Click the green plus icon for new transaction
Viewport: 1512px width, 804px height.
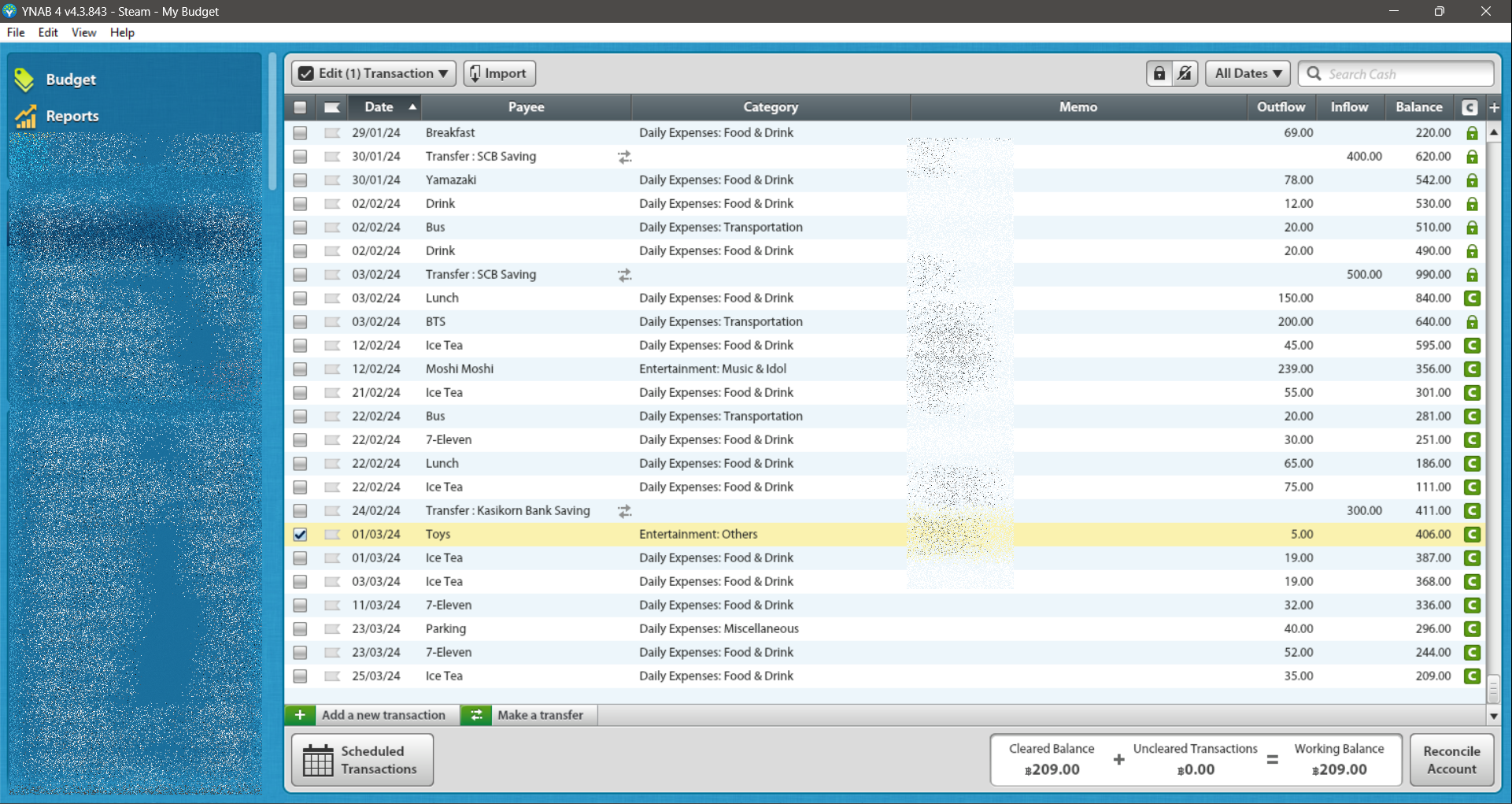[x=300, y=715]
